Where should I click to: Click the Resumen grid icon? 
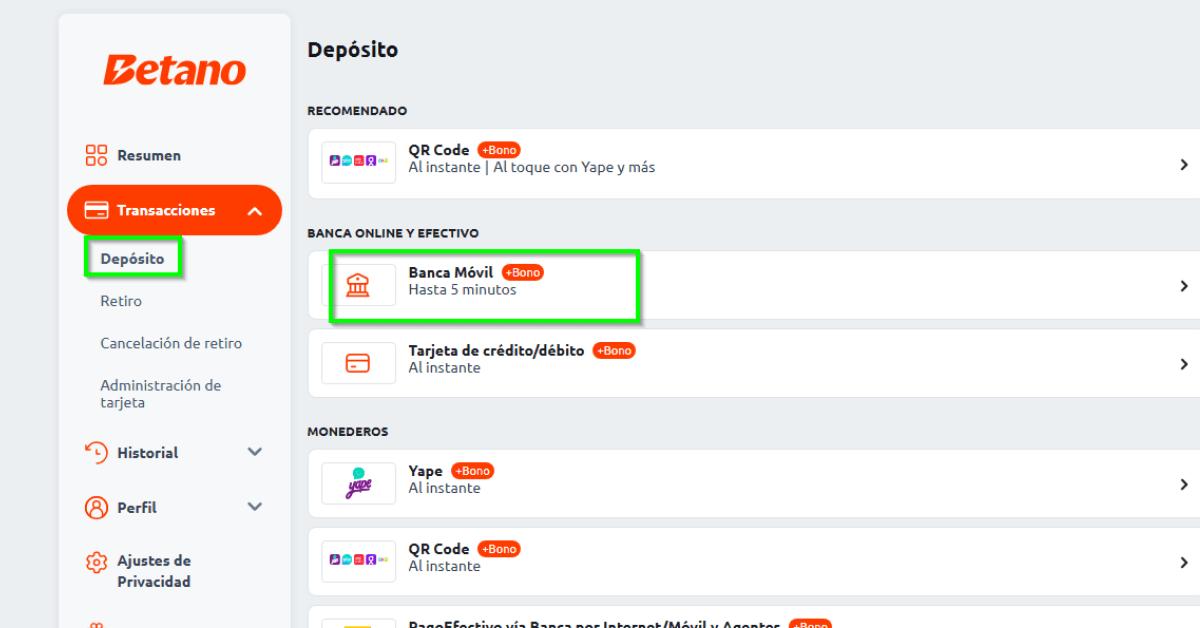pyautogui.click(x=96, y=155)
